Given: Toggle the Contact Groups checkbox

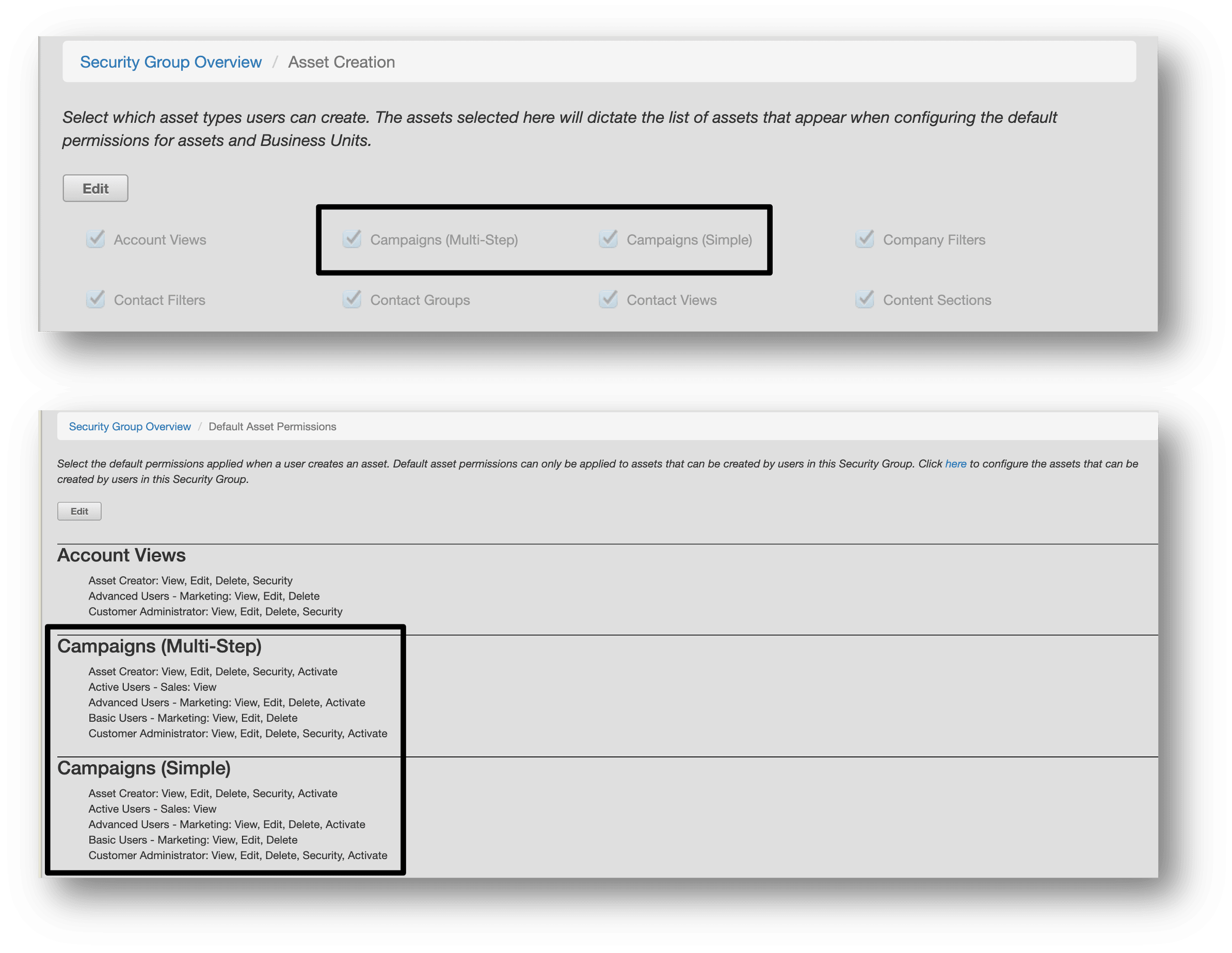Looking at the screenshot, I should (352, 299).
